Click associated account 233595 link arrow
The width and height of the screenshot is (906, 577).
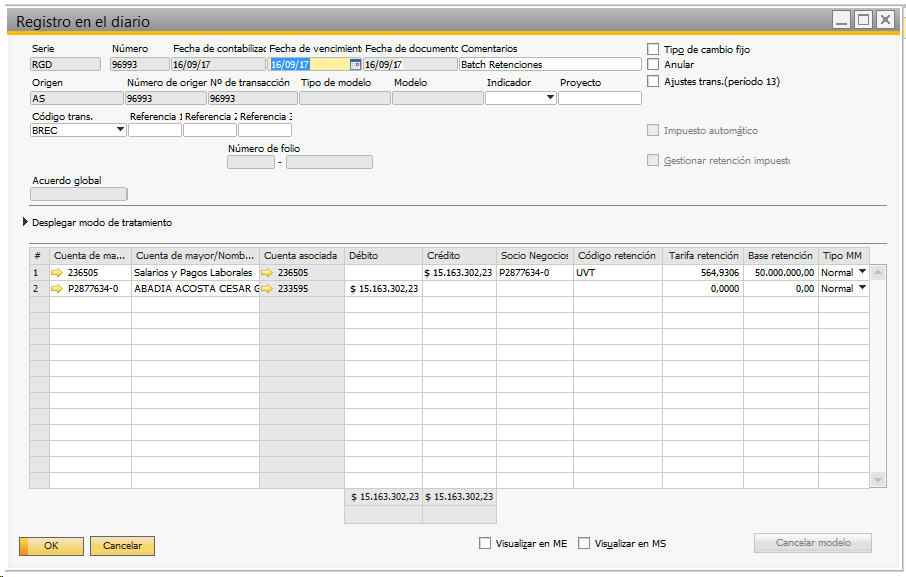tap(267, 289)
